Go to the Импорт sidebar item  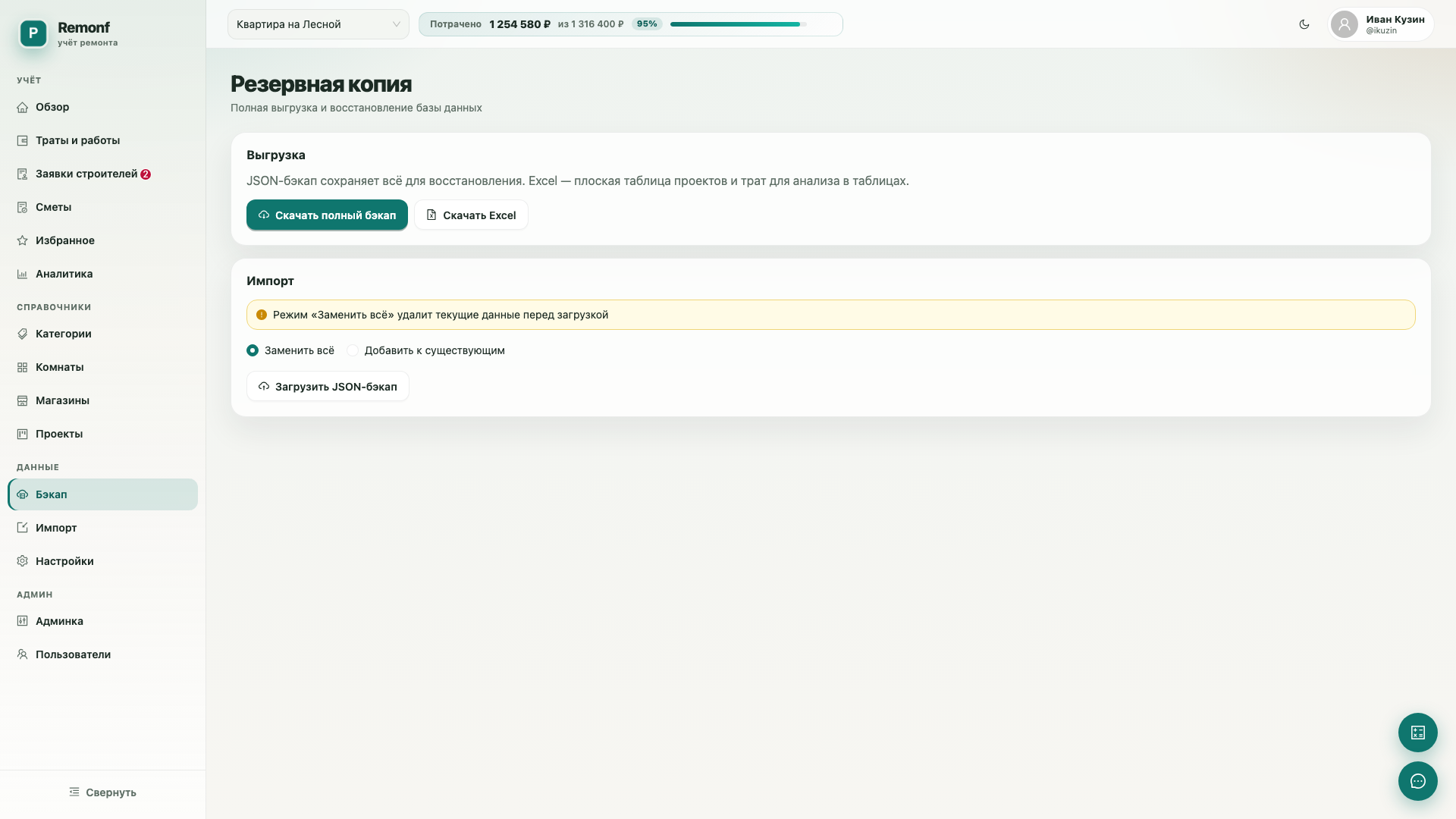pyautogui.click(x=102, y=528)
